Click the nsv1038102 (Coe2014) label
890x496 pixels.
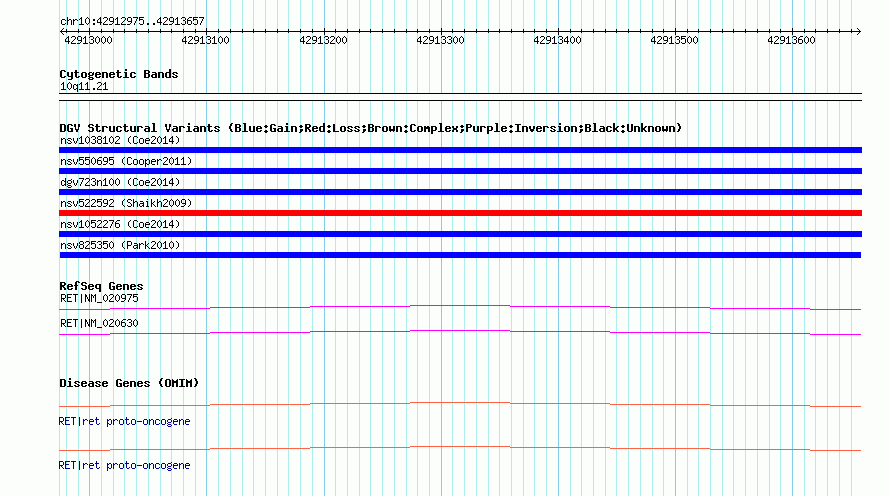tap(120, 140)
